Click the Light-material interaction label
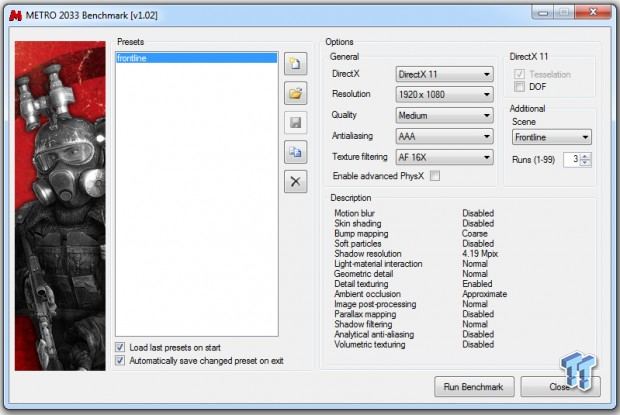Image resolution: width=620 pixels, height=415 pixels. pos(378,264)
